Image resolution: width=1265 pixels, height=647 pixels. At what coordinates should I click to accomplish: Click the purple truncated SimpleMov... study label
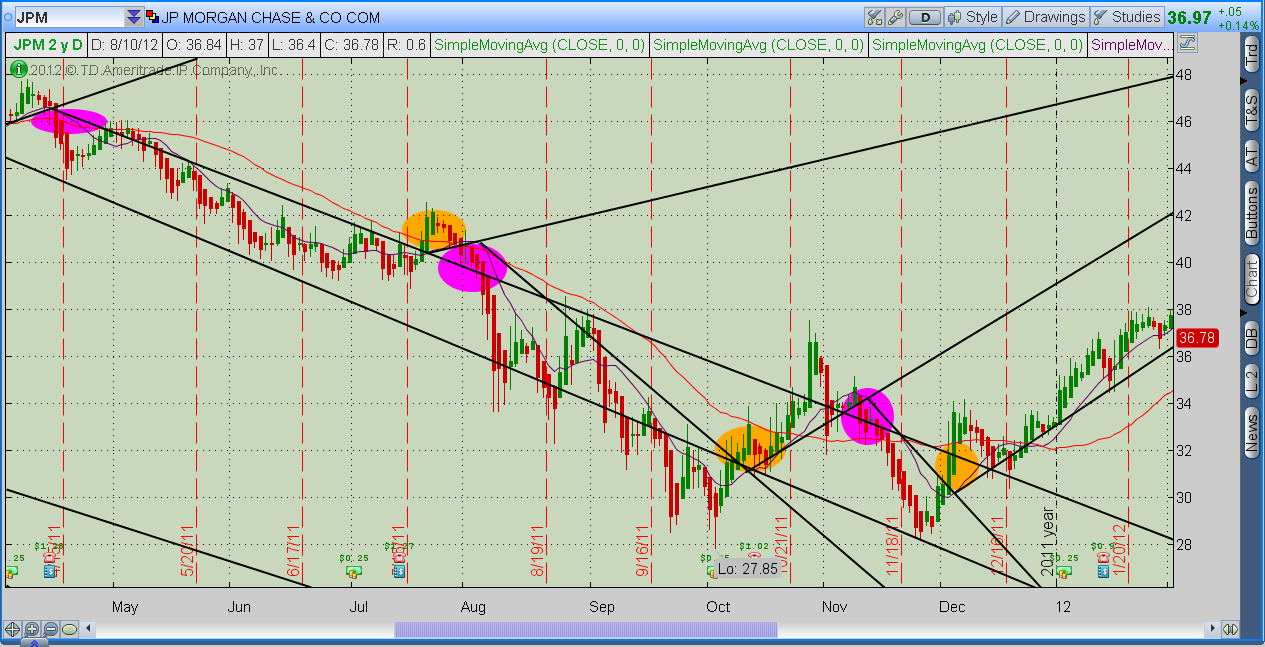1130,44
